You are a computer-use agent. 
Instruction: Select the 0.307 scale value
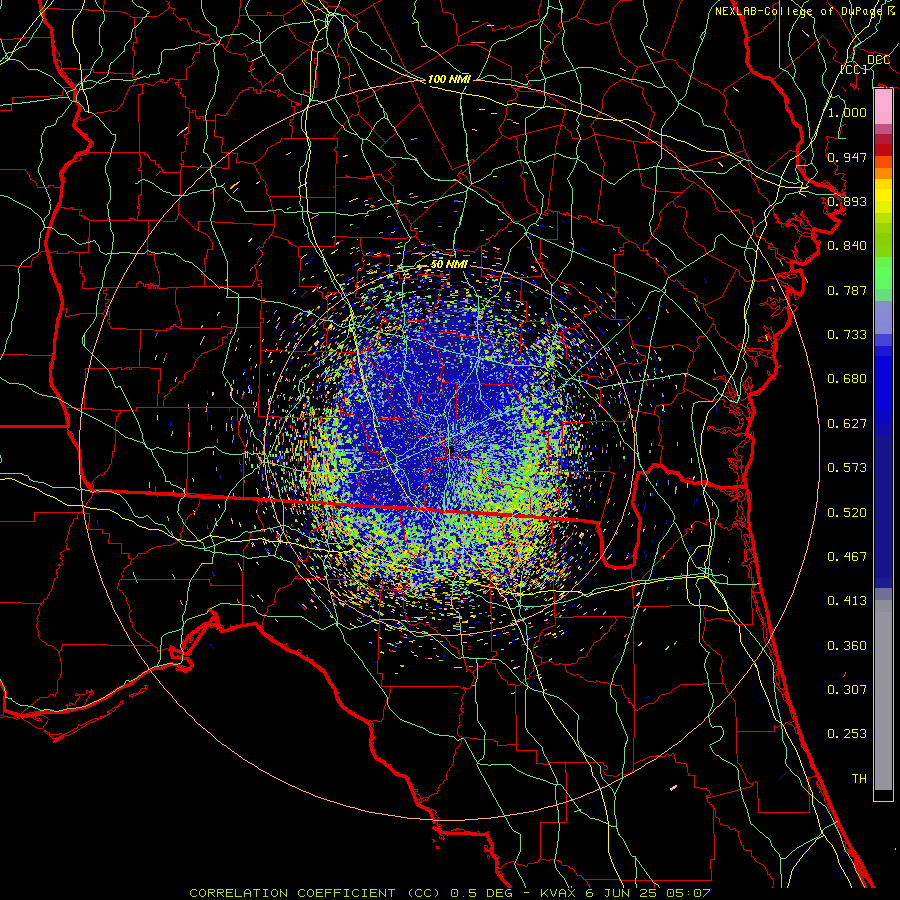(x=847, y=690)
